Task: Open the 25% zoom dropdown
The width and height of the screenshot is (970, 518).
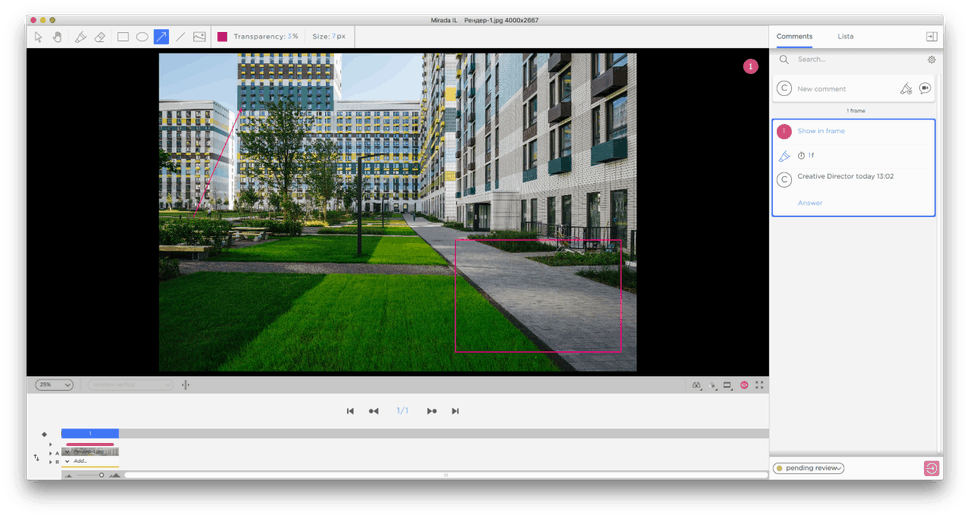Action: pyautogui.click(x=54, y=385)
